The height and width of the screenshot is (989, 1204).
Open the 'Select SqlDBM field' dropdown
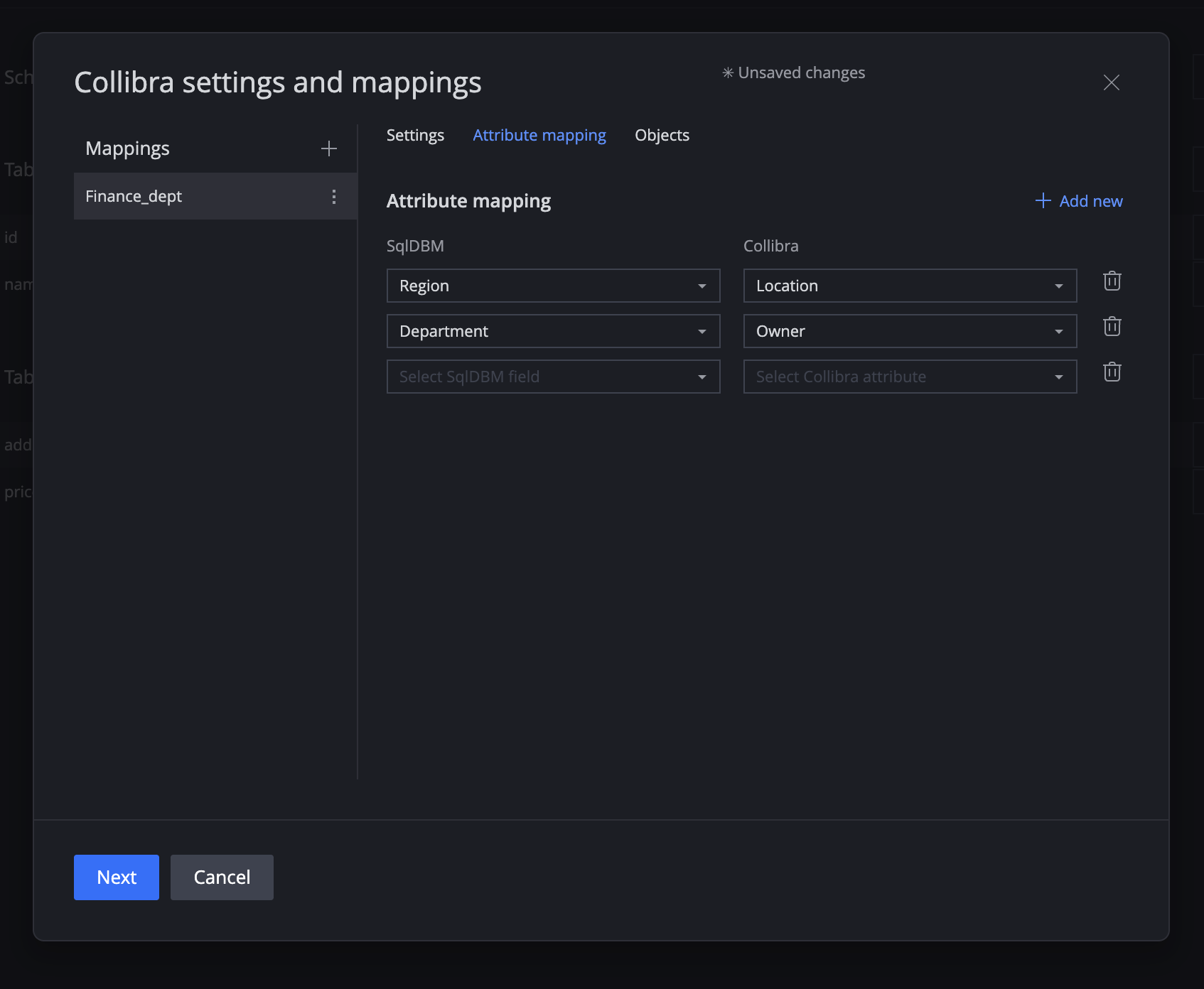[554, 377]
